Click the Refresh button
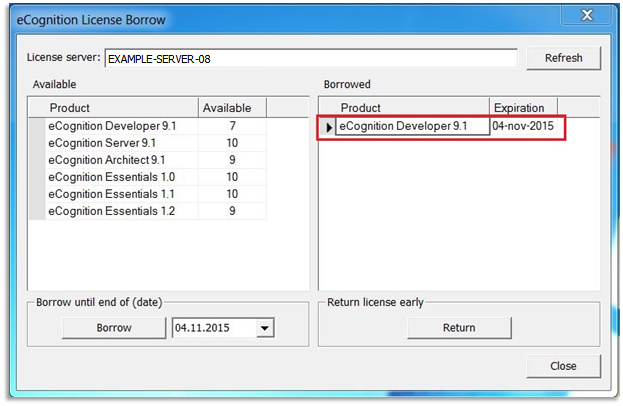The image size is (623, 406). pos(563,58)
